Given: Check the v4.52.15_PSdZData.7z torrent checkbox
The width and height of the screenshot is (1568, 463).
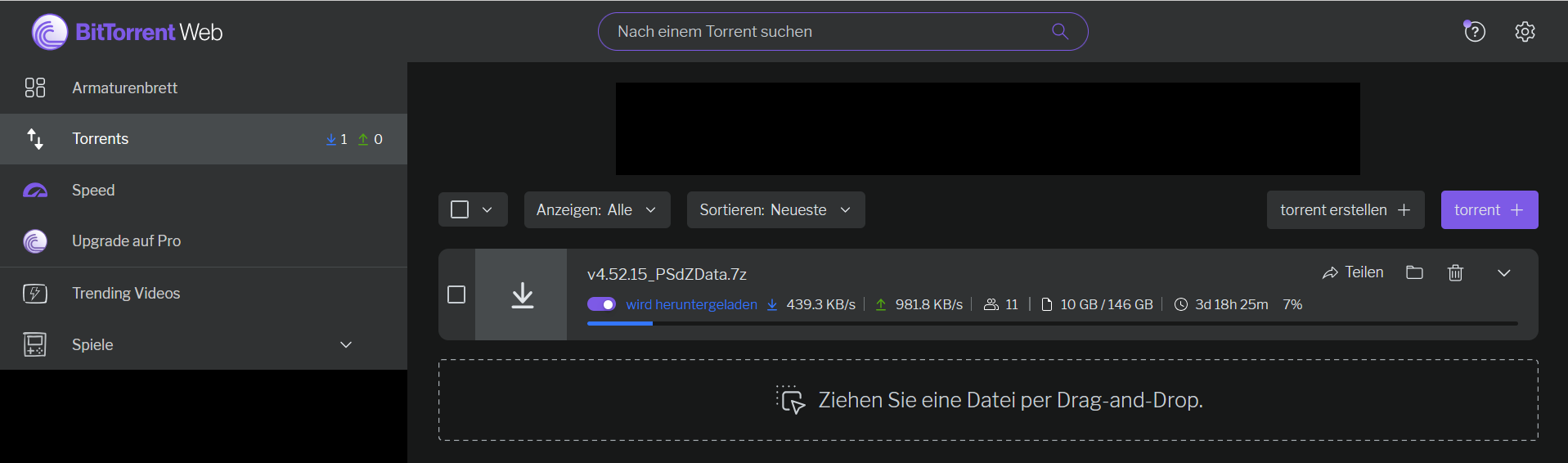Looking at the screenshot, I should coord(456,294).
